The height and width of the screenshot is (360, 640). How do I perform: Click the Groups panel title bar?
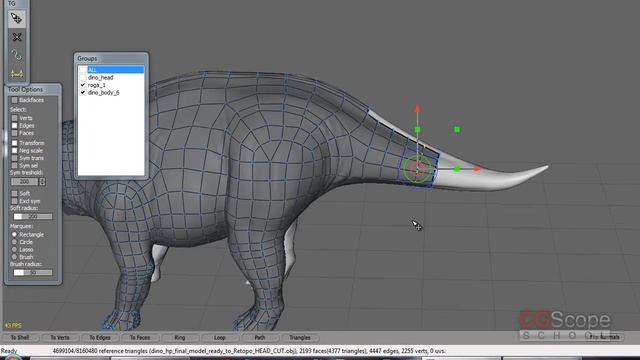click(x=111, y=58)
